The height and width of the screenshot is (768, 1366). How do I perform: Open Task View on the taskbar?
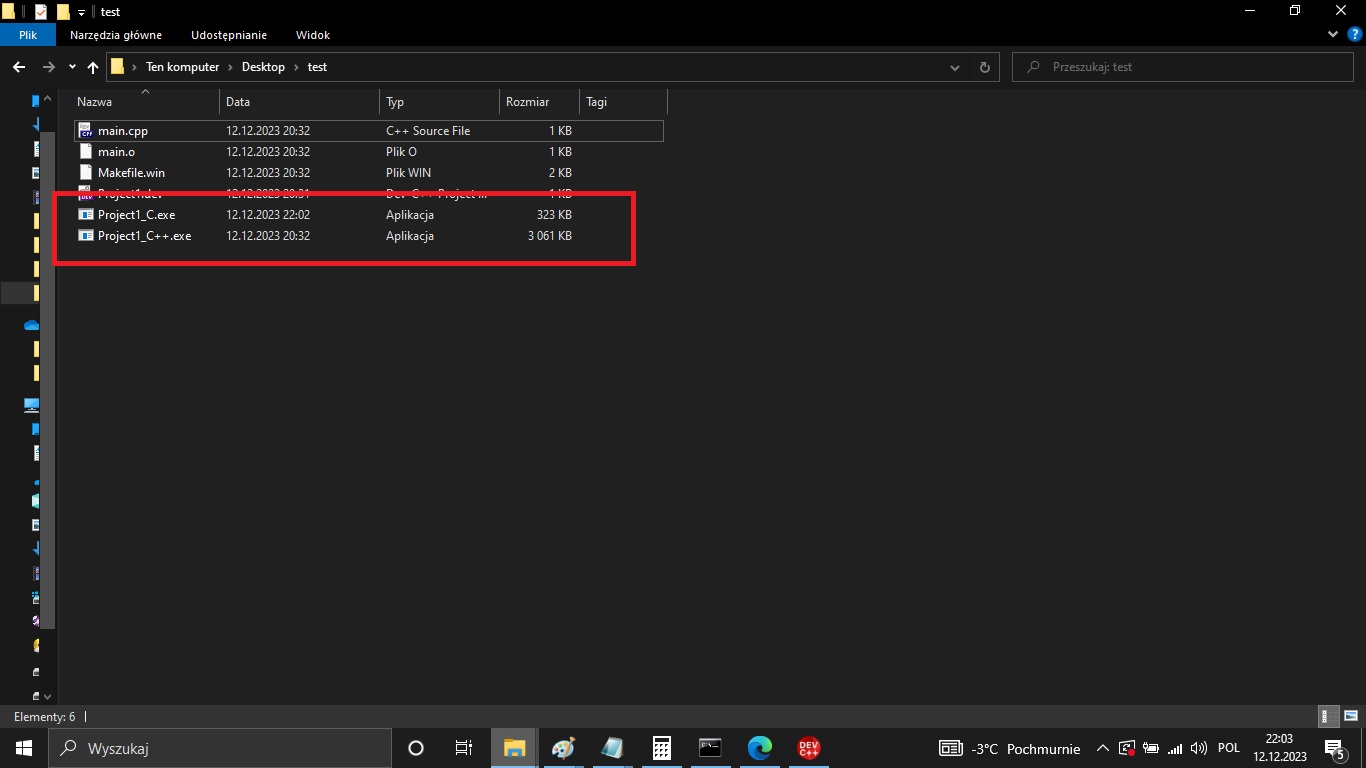tap(464, 748)
